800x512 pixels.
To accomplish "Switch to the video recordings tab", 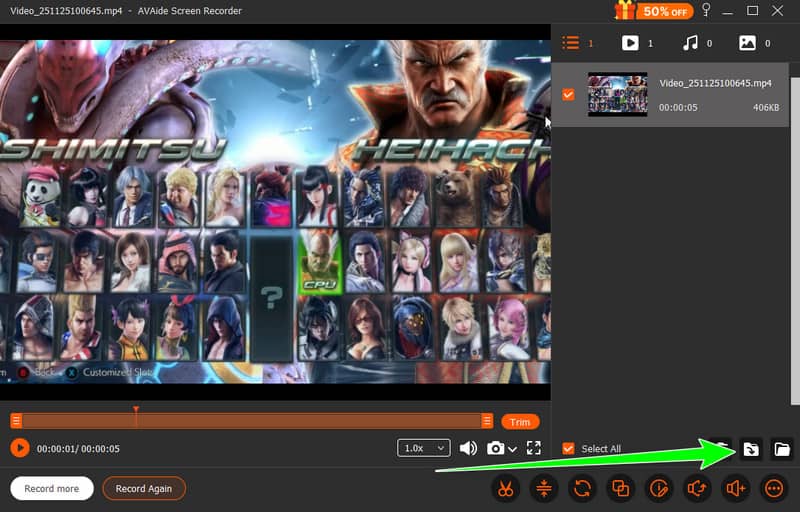I will point(637,43).
